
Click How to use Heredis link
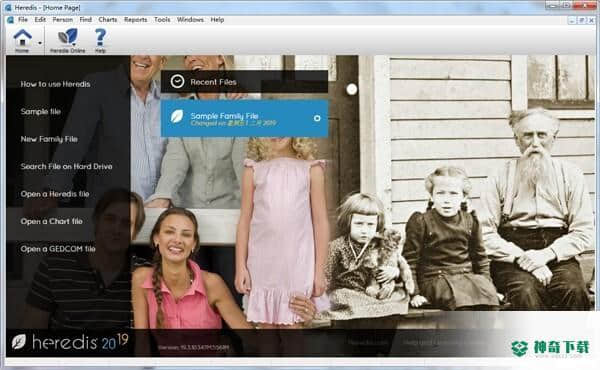(55, 84)
